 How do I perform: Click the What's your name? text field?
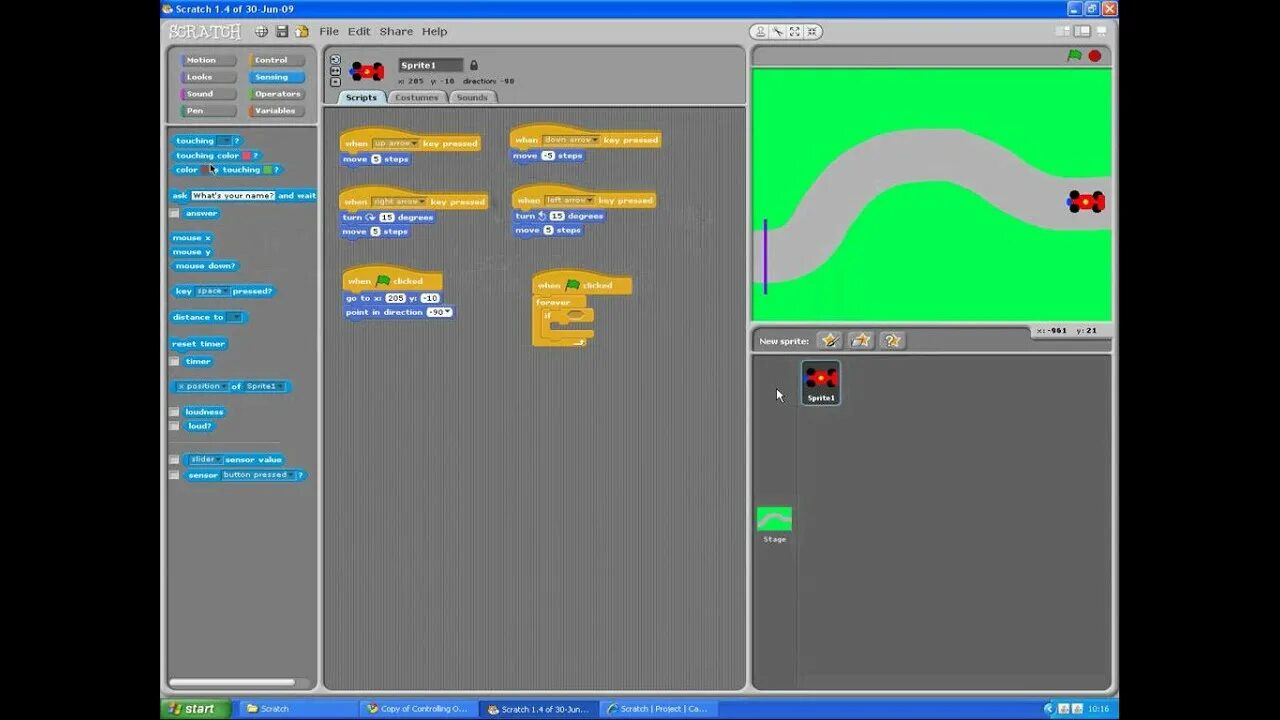click(232, 196)
